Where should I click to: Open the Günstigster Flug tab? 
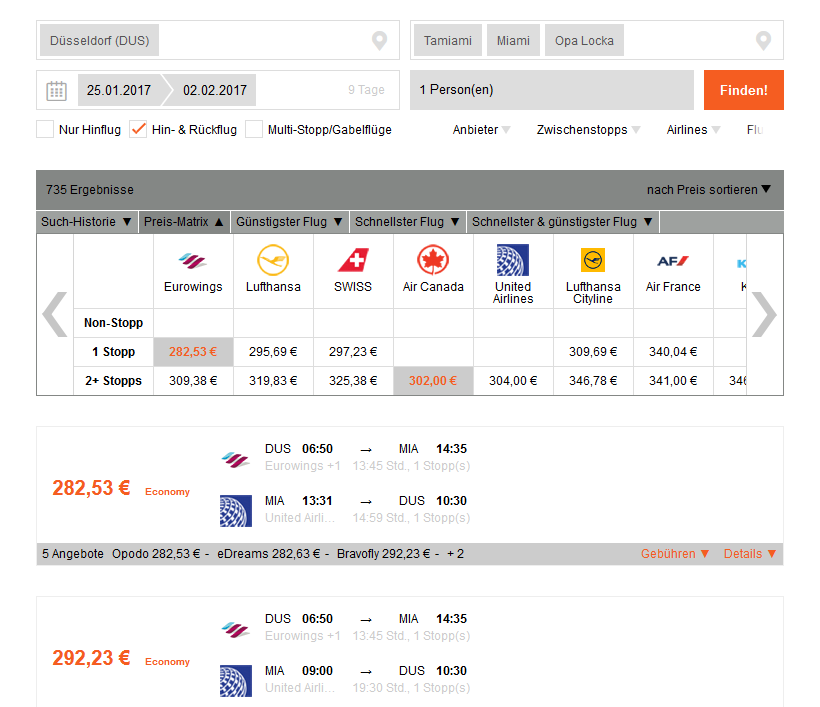click(290, 222)
